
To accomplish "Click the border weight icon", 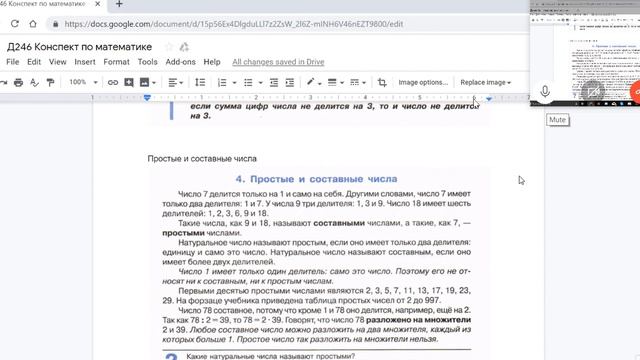I will (332, 82).
